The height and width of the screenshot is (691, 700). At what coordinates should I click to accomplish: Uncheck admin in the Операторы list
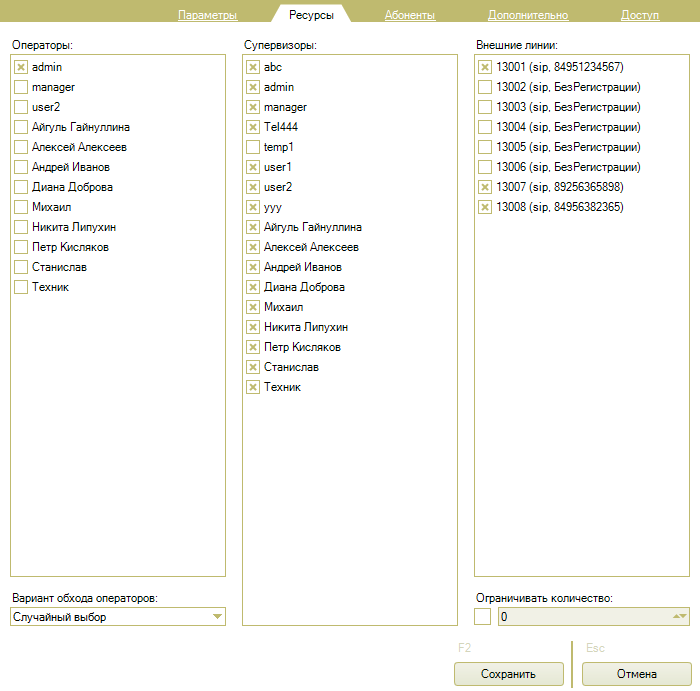tap(20, 67)
